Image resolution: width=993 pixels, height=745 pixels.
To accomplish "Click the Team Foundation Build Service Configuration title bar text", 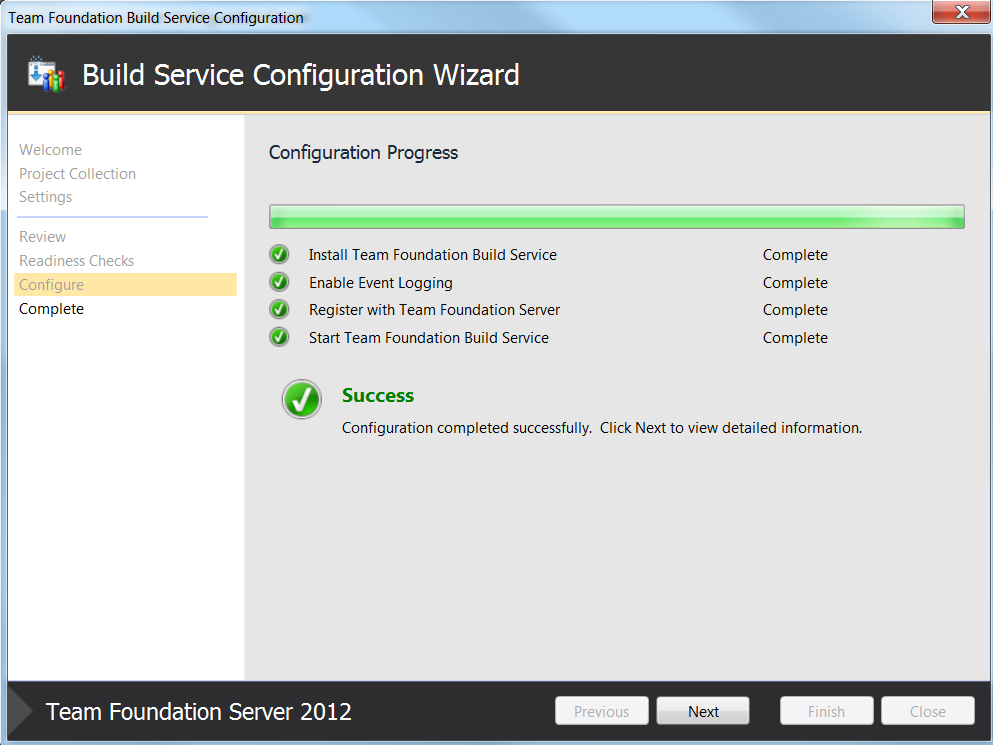I will 156,18.
